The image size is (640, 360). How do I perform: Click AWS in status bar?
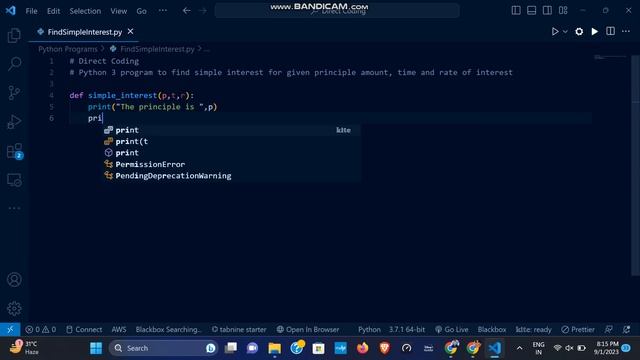point(119,329)
